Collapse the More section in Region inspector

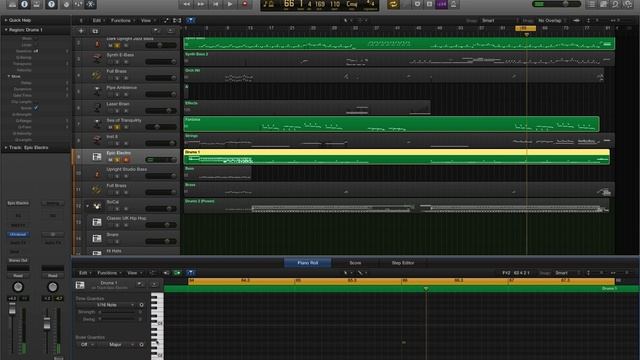point(9,76)
